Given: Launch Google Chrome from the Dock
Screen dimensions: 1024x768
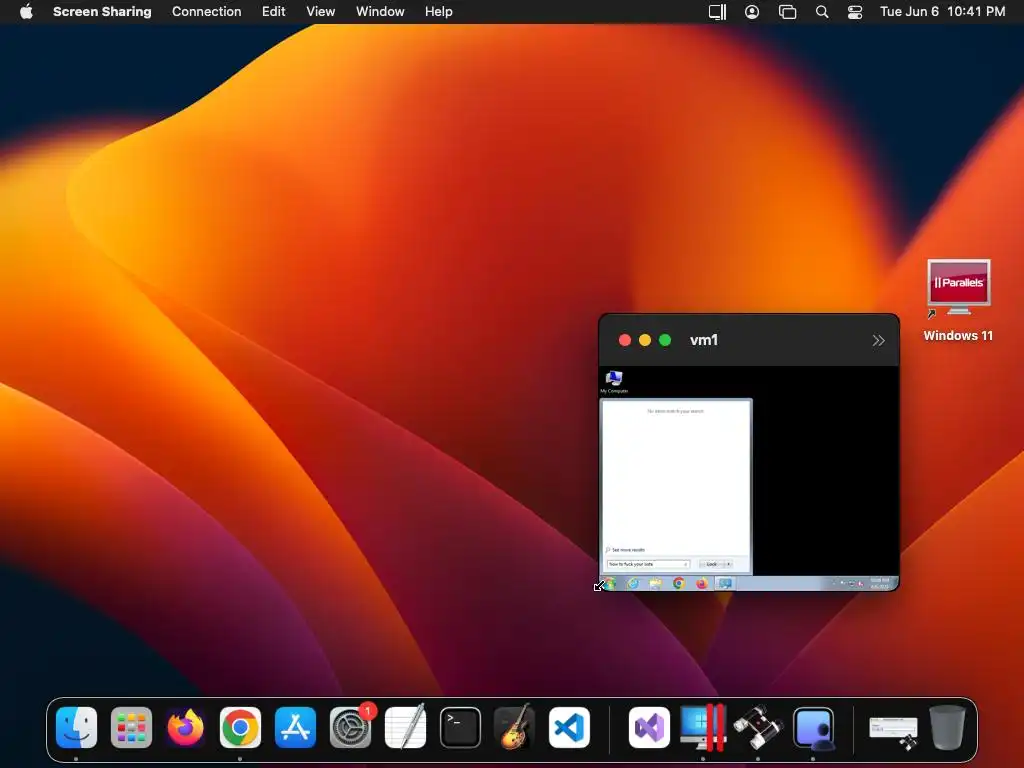Looking at the screenshot, I should pyautogui.click(x=240, y=727).
